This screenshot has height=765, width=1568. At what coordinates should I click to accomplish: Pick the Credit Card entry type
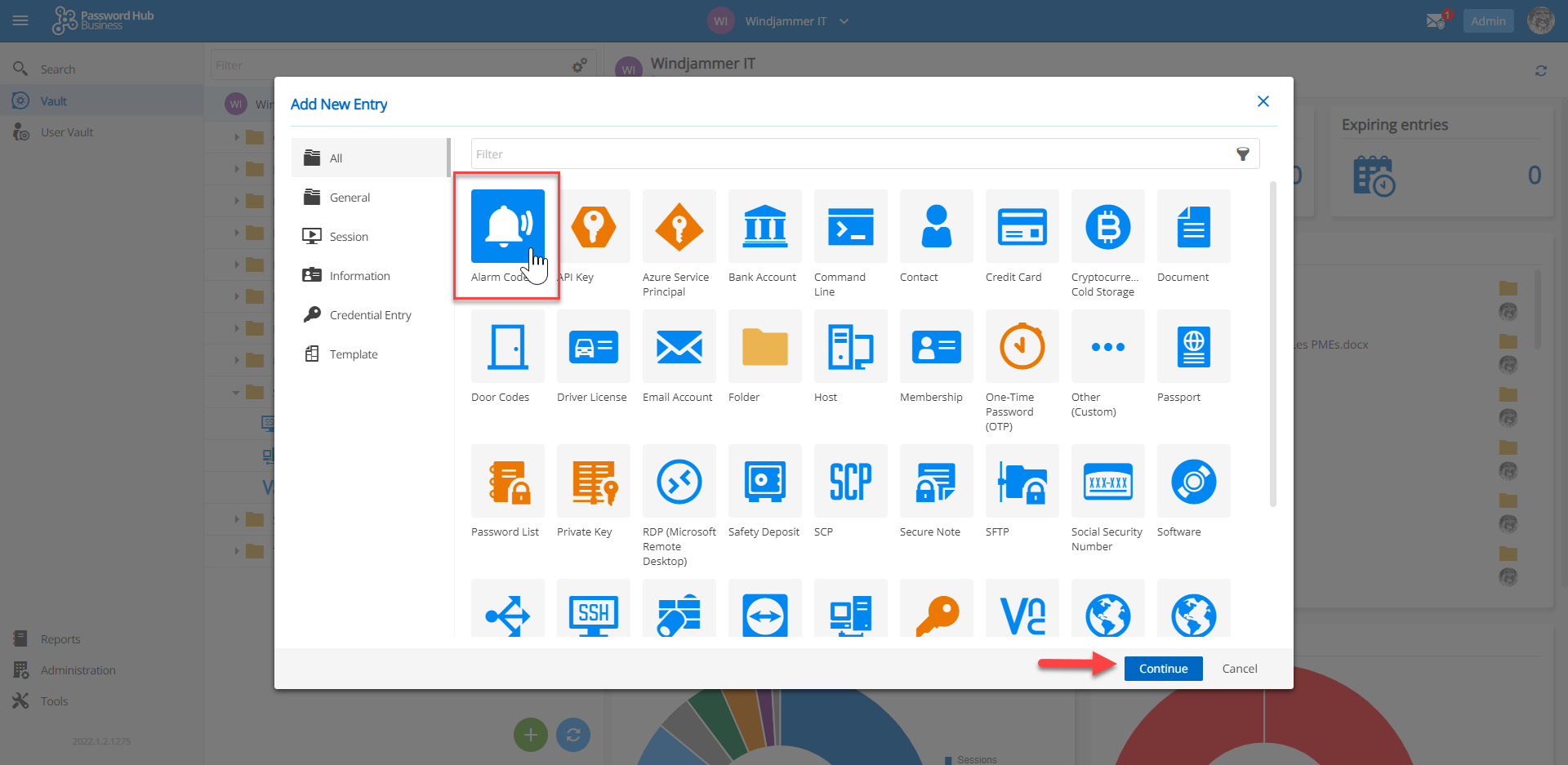coord(1022,226)
